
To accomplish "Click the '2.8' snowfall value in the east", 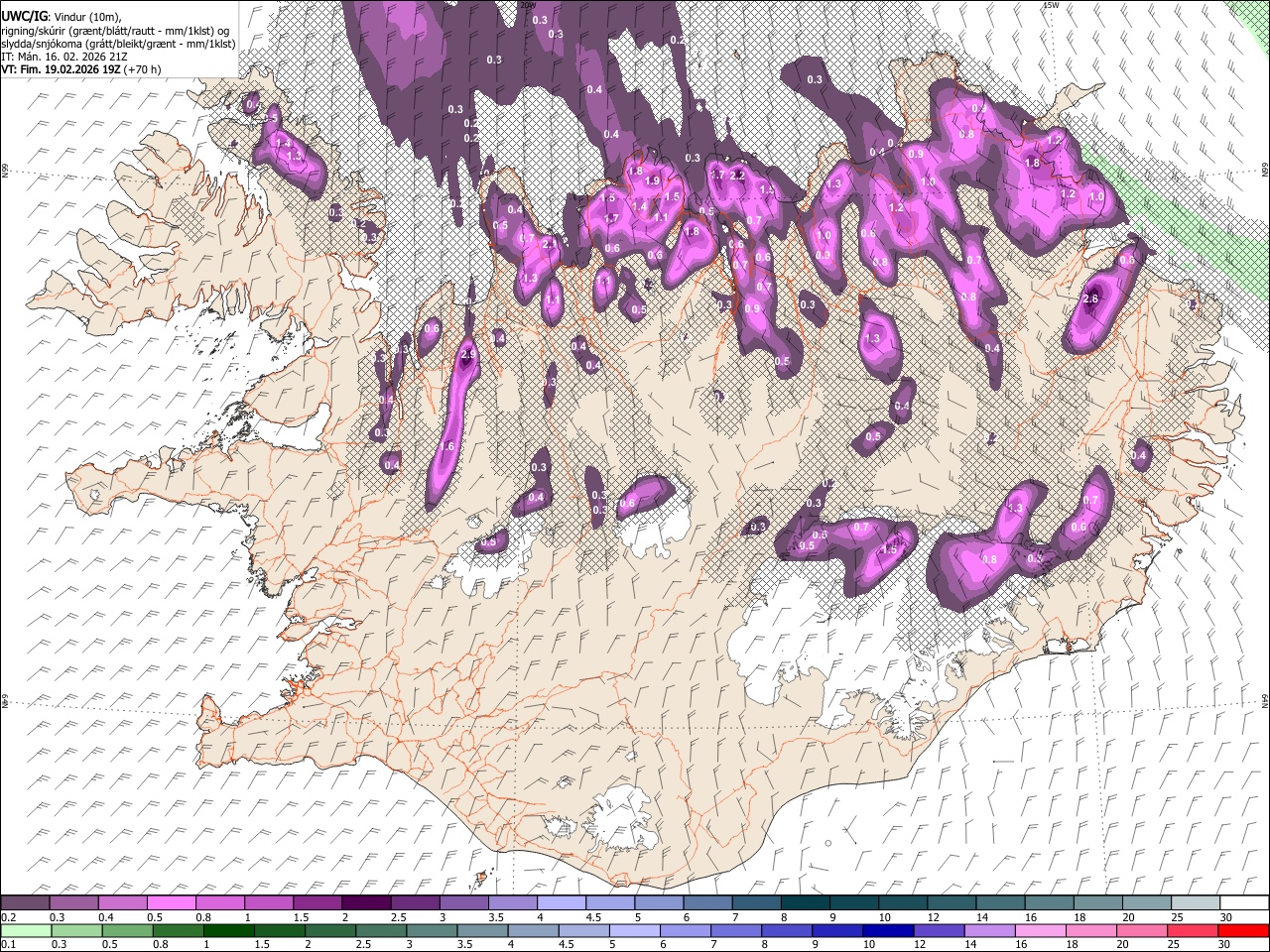I will (1091, 298).
